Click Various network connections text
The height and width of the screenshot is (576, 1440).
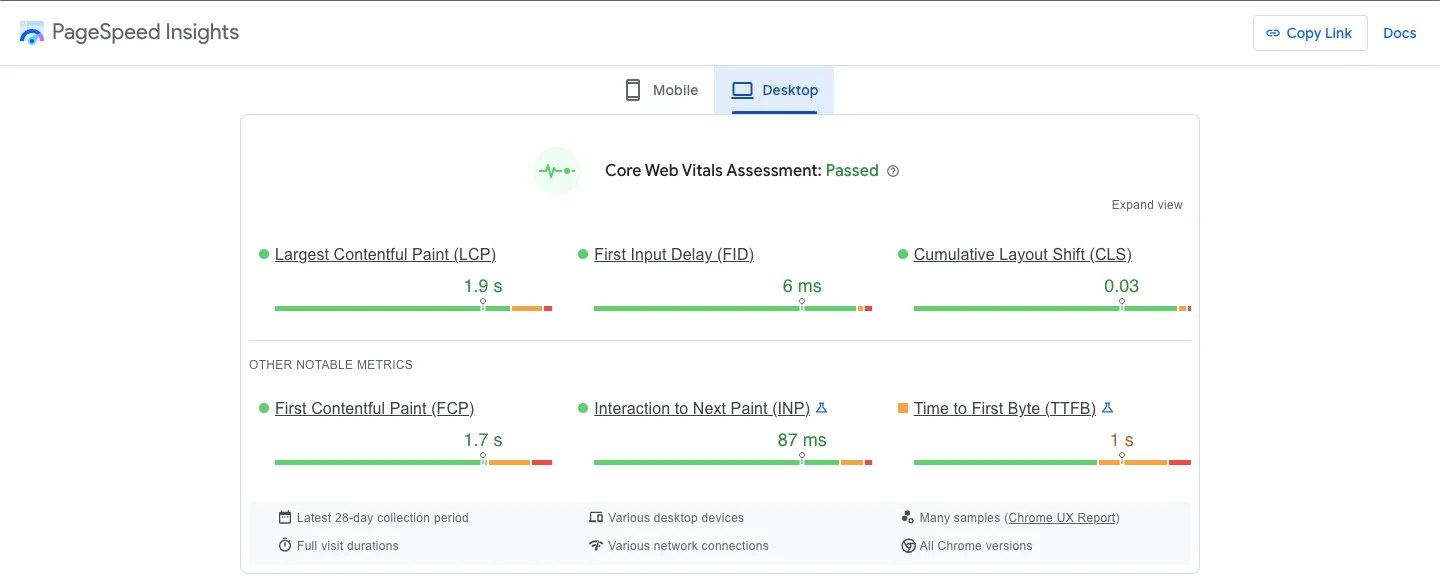click(x=689, y=546)
